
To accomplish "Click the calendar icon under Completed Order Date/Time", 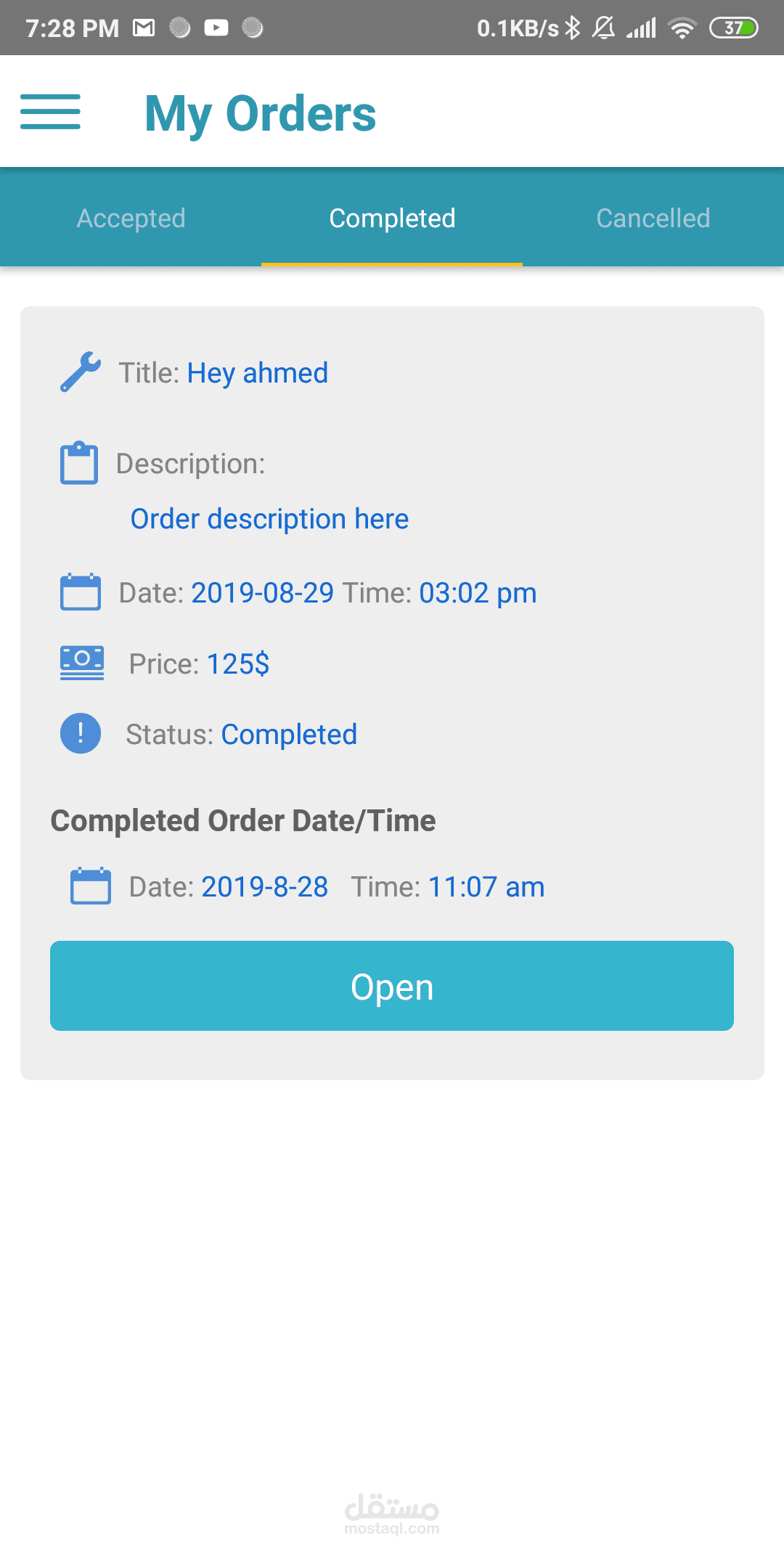I will pos(91,886).
